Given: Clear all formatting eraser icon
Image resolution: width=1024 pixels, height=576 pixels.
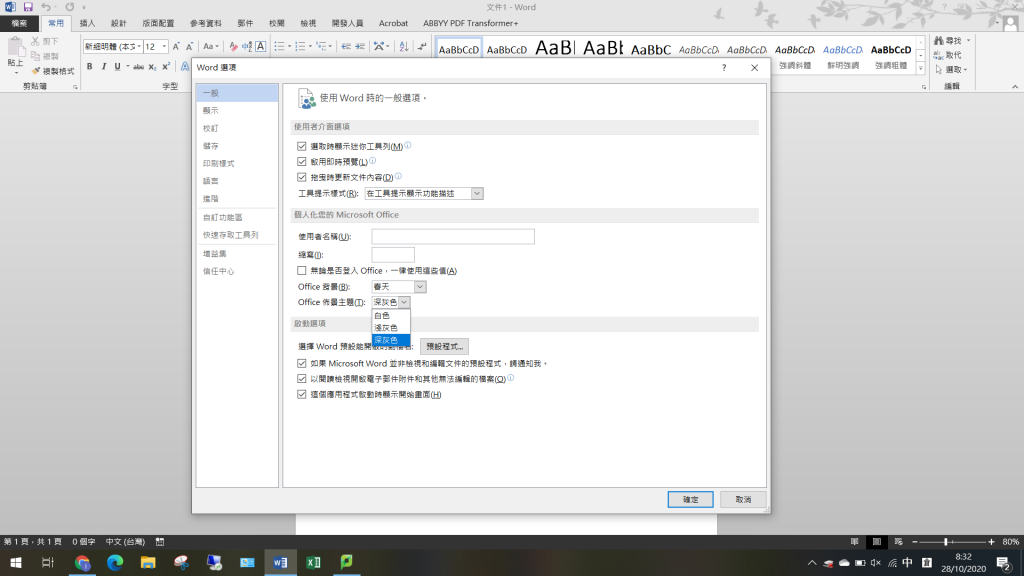Looking at the screenshot, I should [233, 46].
